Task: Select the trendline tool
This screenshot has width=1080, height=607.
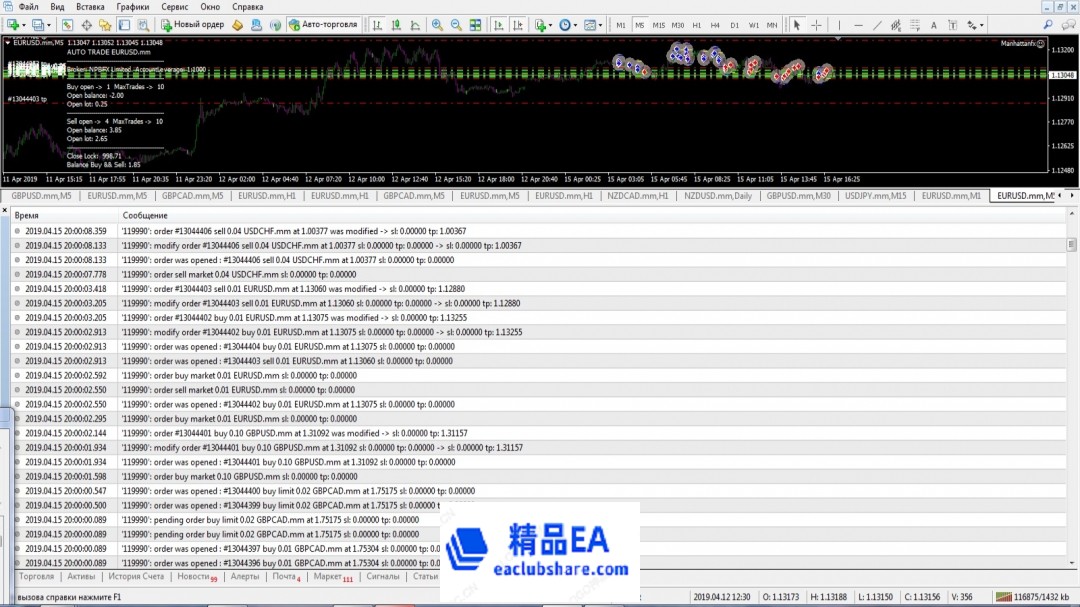Action: tap(877, 25)
